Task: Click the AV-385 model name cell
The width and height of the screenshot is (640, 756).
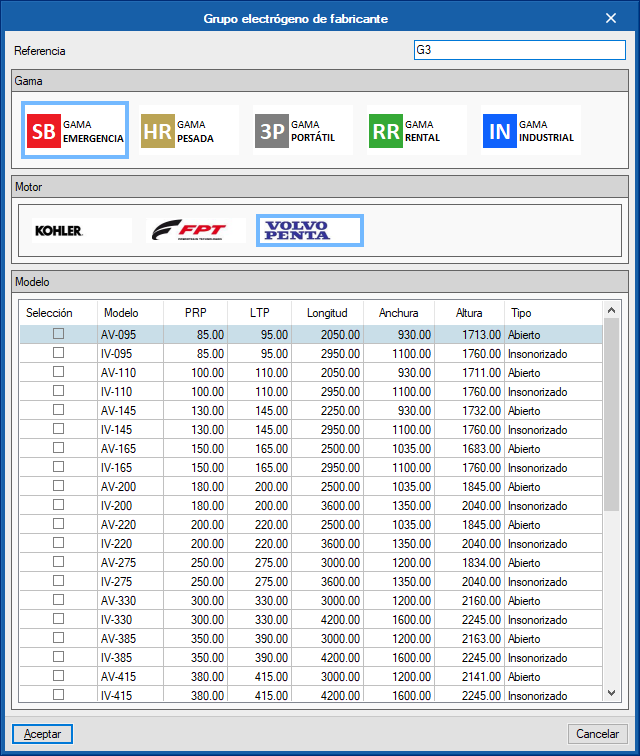Action: pyautogui.click(x=130, y=638)
